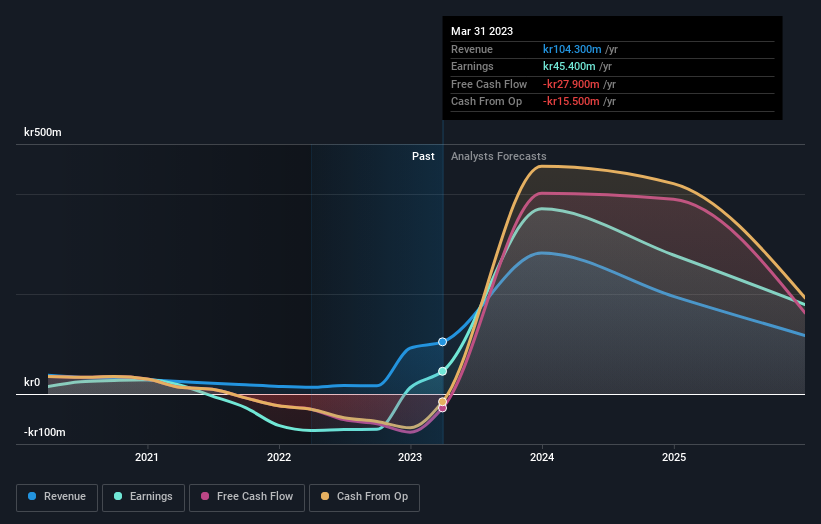Image resolution: width=821 pixels, height=524 pixels.
Task: Toggle the Revenue series legend button
Action: click(x=57, y=497)
